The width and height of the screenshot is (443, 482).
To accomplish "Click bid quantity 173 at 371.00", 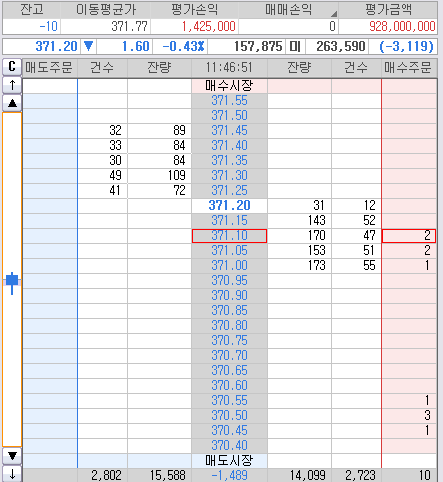I will point(299,266).
